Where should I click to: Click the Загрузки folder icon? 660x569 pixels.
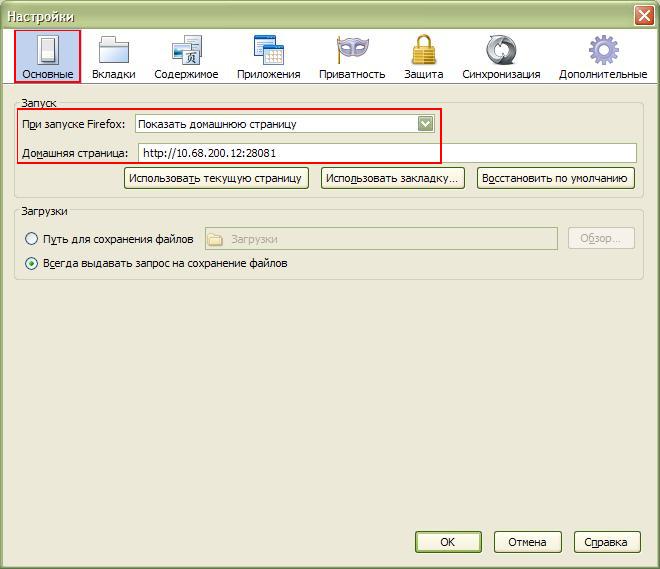(x=215, y=239)
